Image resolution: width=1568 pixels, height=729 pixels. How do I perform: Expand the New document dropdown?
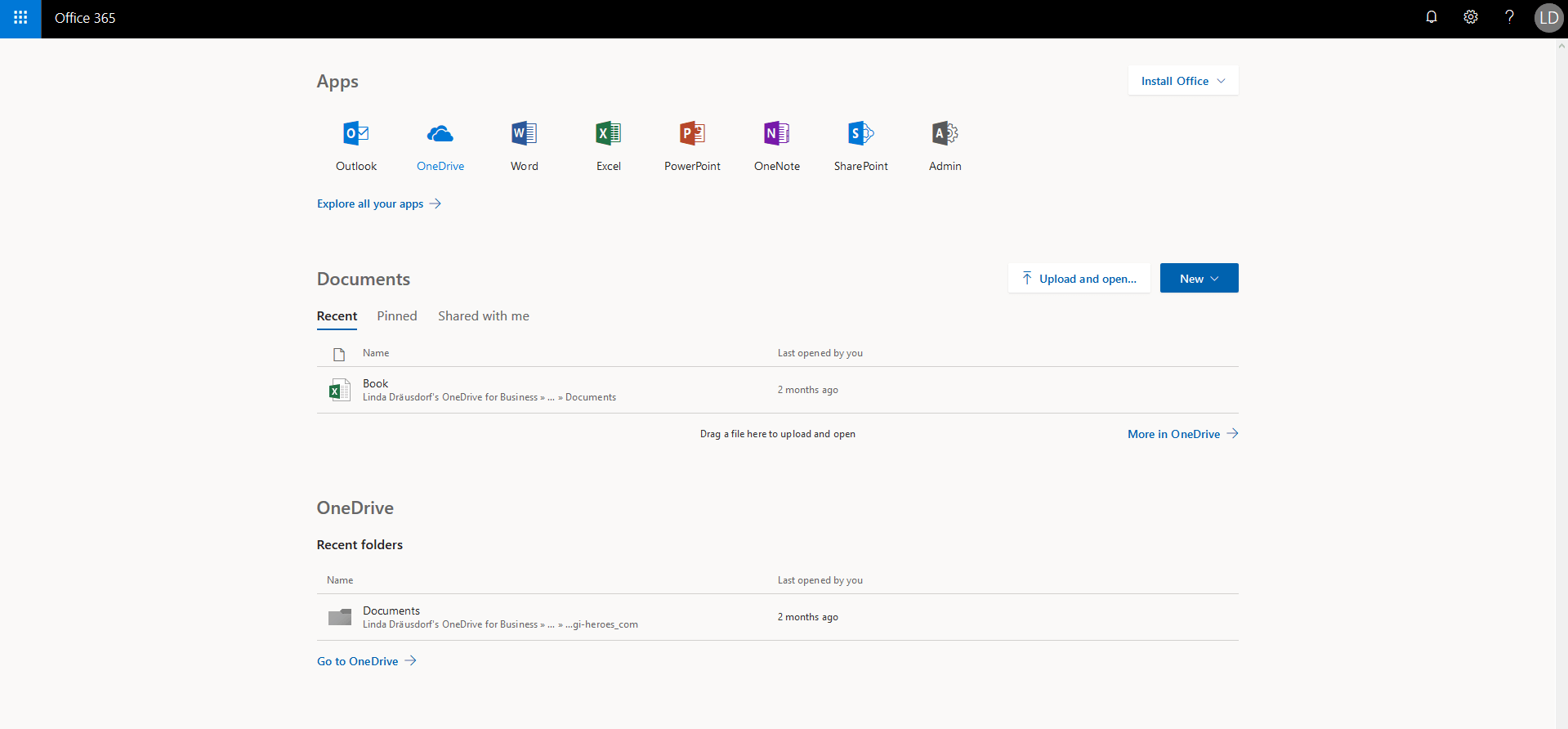(1199, 278)
